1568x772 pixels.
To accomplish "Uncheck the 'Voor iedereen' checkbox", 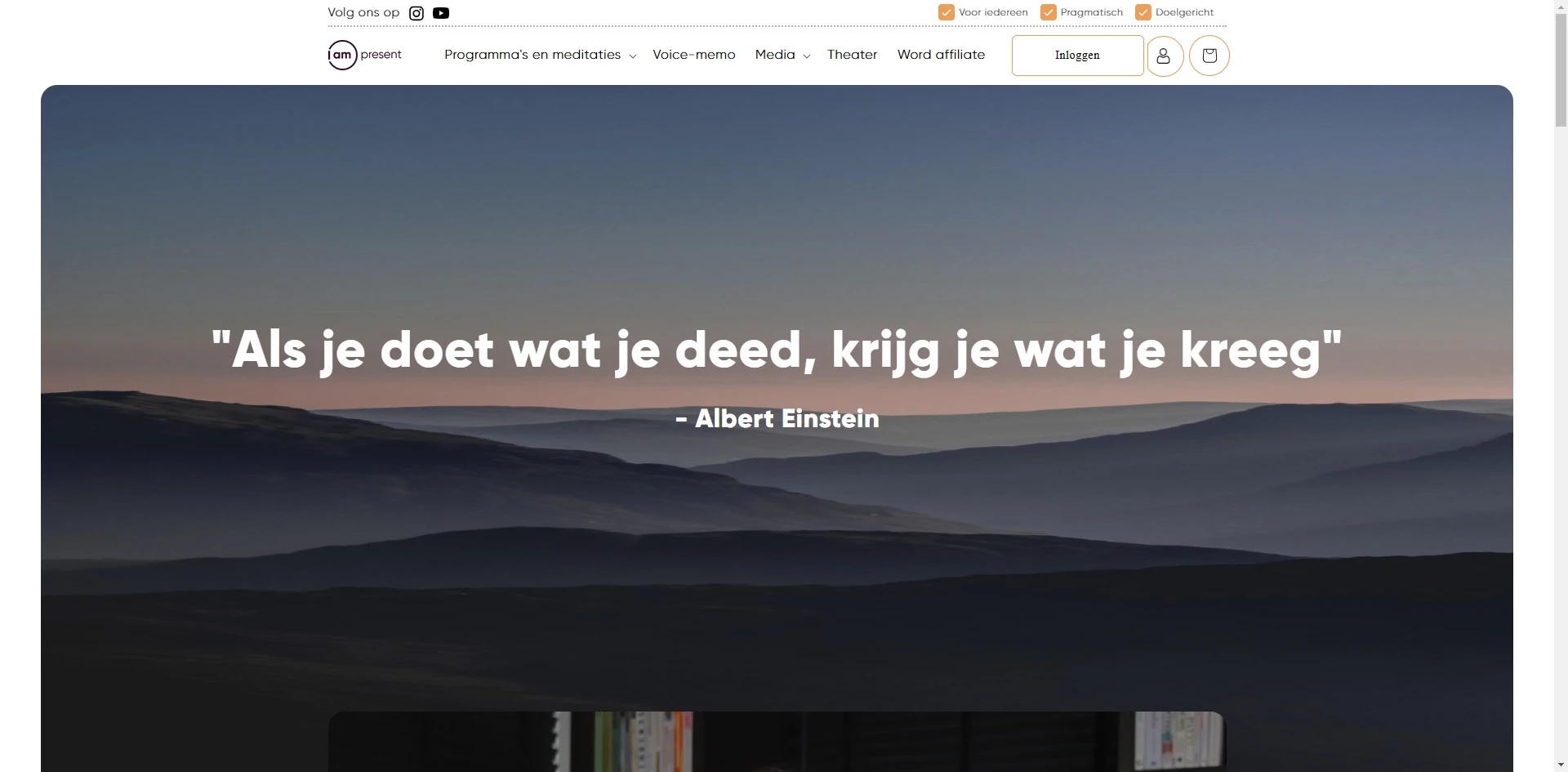I will click(947, 12).
